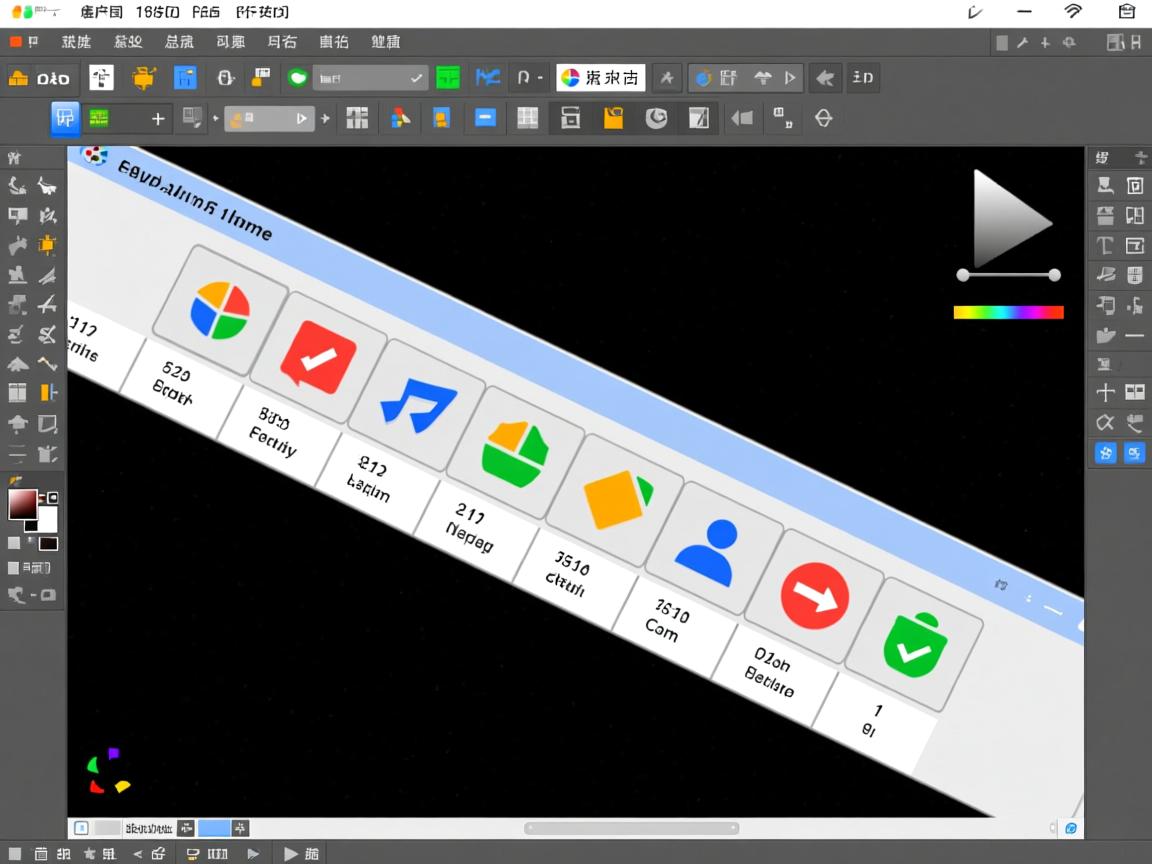Screen dimensions: 1152x864
Task: Toggle the bright green grid button in top toolbar
Action: click(448, 78)
